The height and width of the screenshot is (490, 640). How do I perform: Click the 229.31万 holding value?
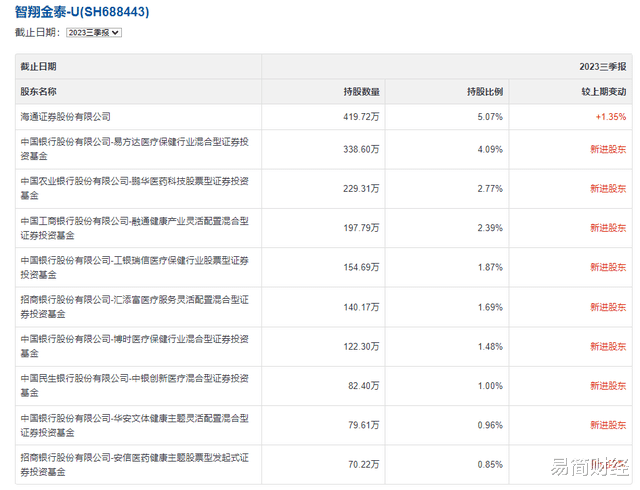coord(361,188)
